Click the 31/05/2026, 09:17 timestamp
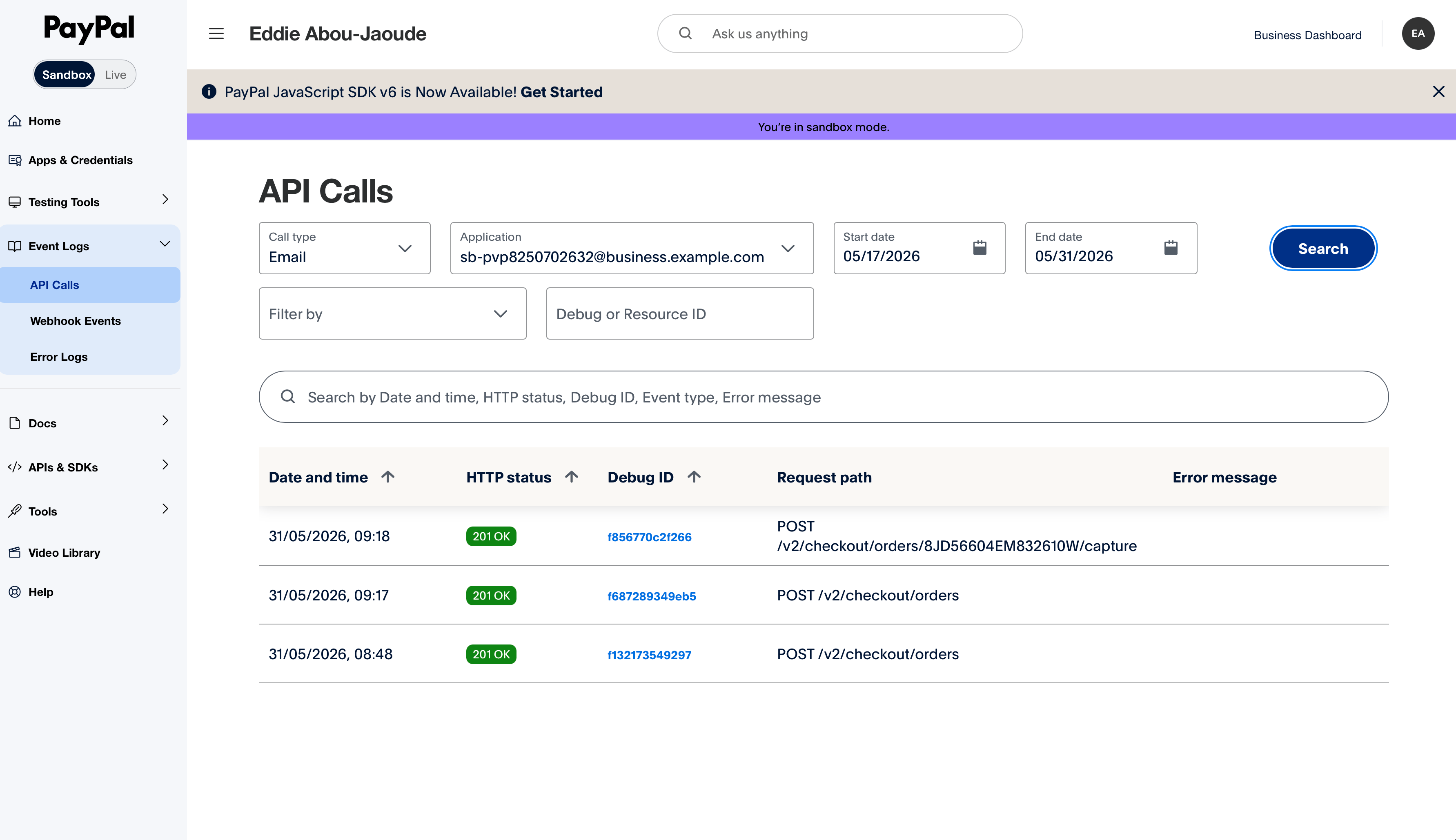 coord(328,596)
